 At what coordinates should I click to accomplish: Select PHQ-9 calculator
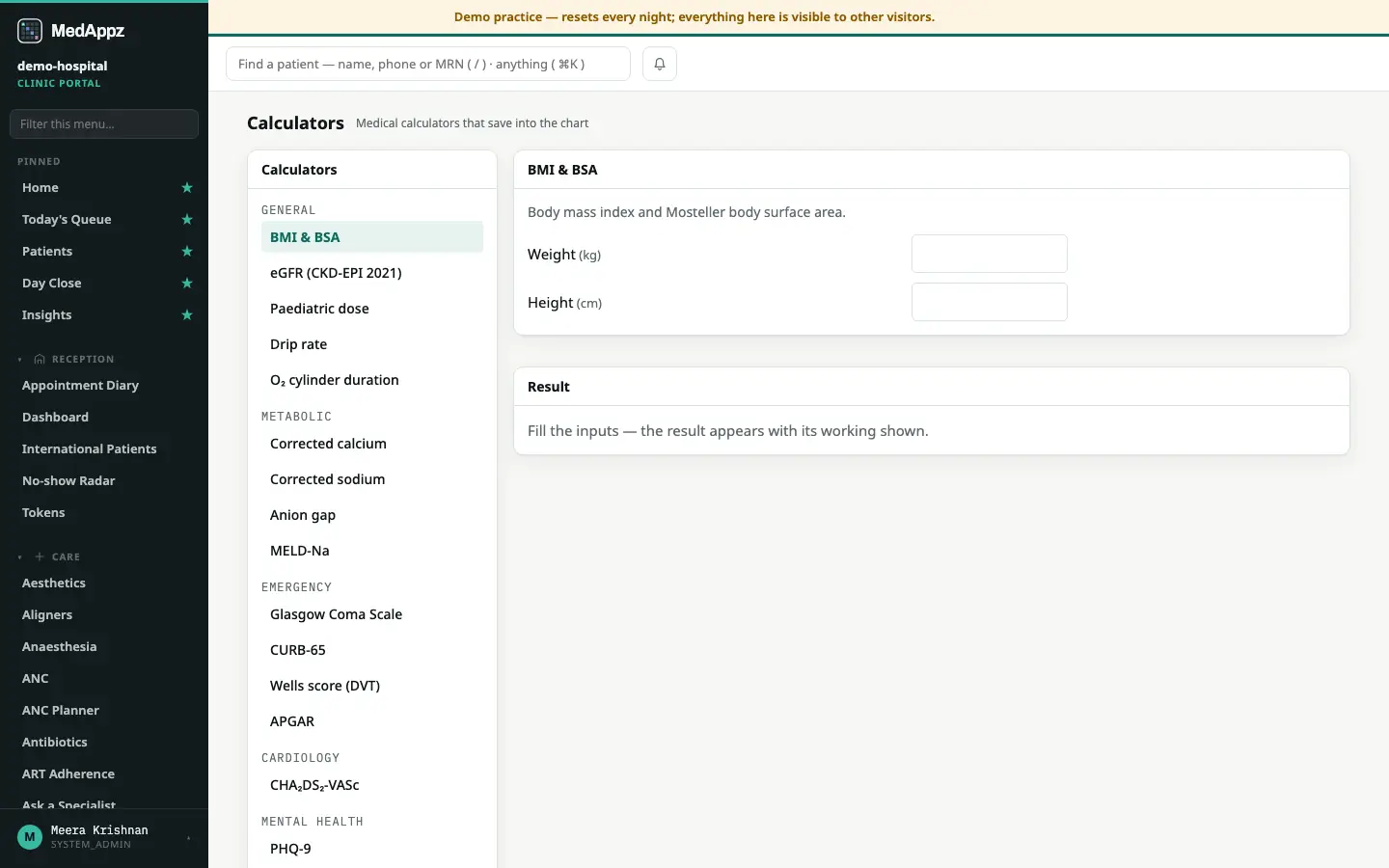[x=372, y=849]
